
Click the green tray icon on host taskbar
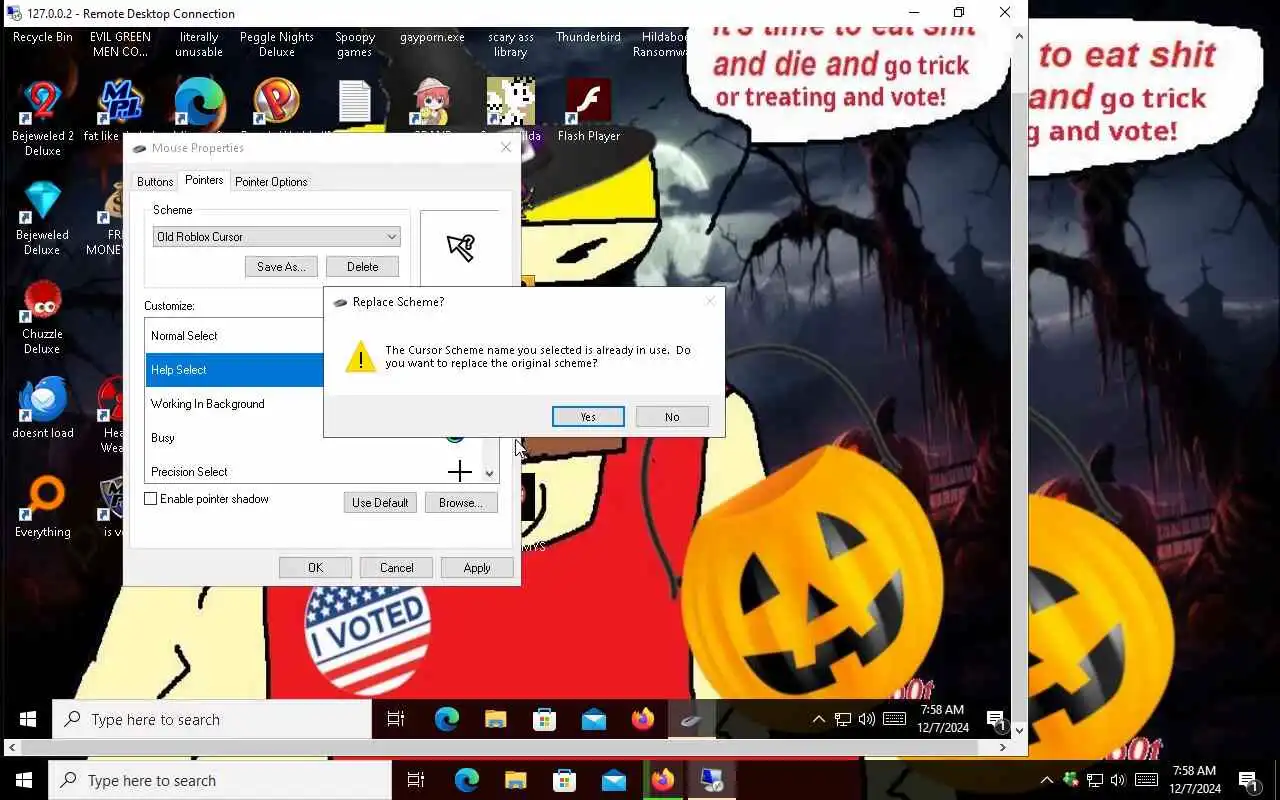(1071, 780)
